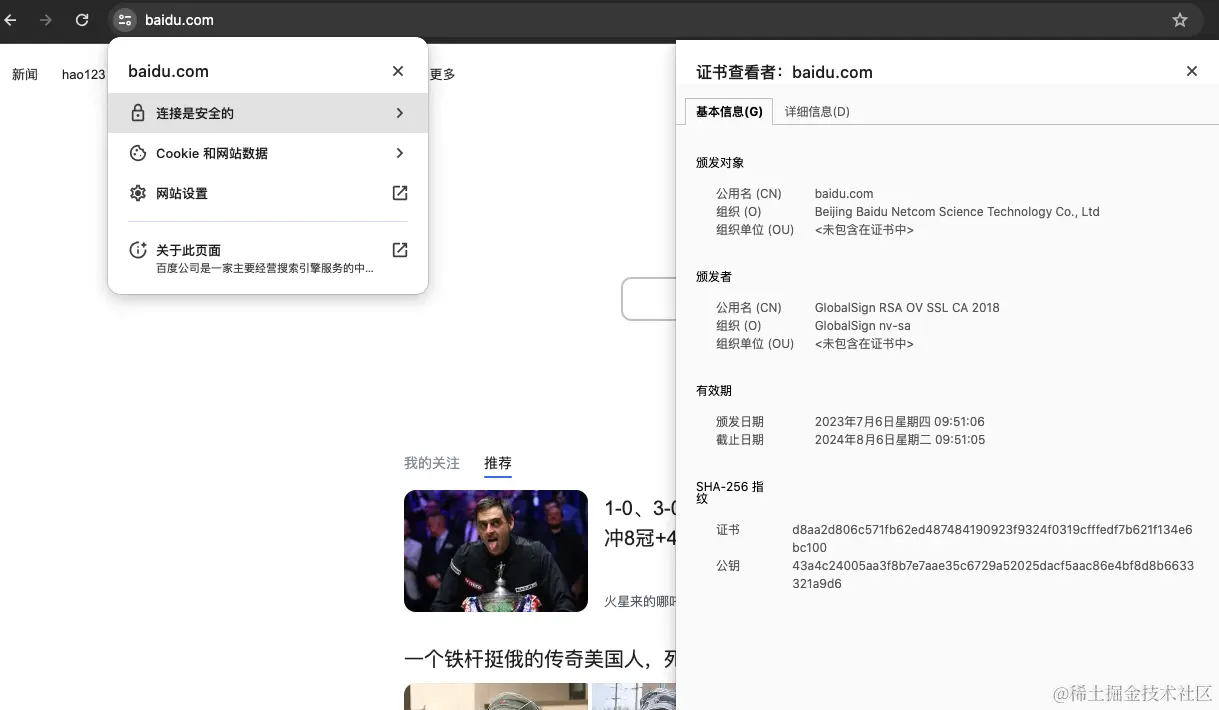
Task: Click the padlock icon beside 连接是安全的
Action: pyautogui.click(x=138, y=112)
